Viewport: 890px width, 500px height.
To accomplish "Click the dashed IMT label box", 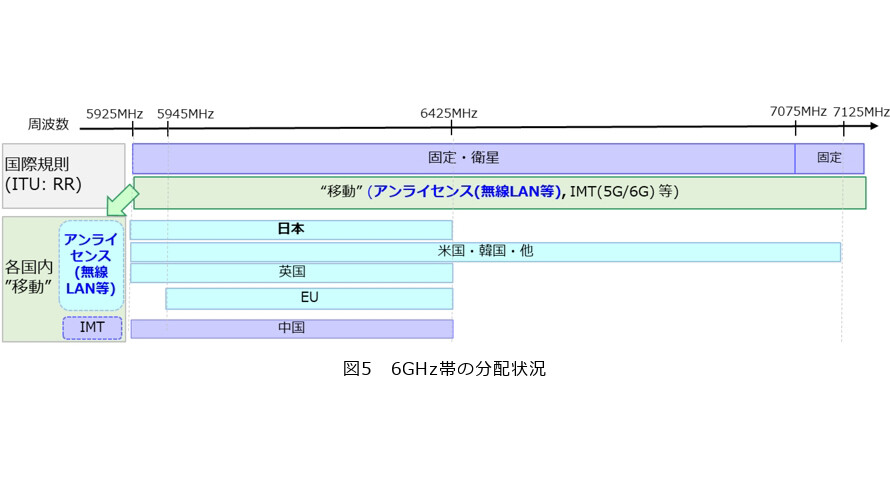I will point(92,328).
